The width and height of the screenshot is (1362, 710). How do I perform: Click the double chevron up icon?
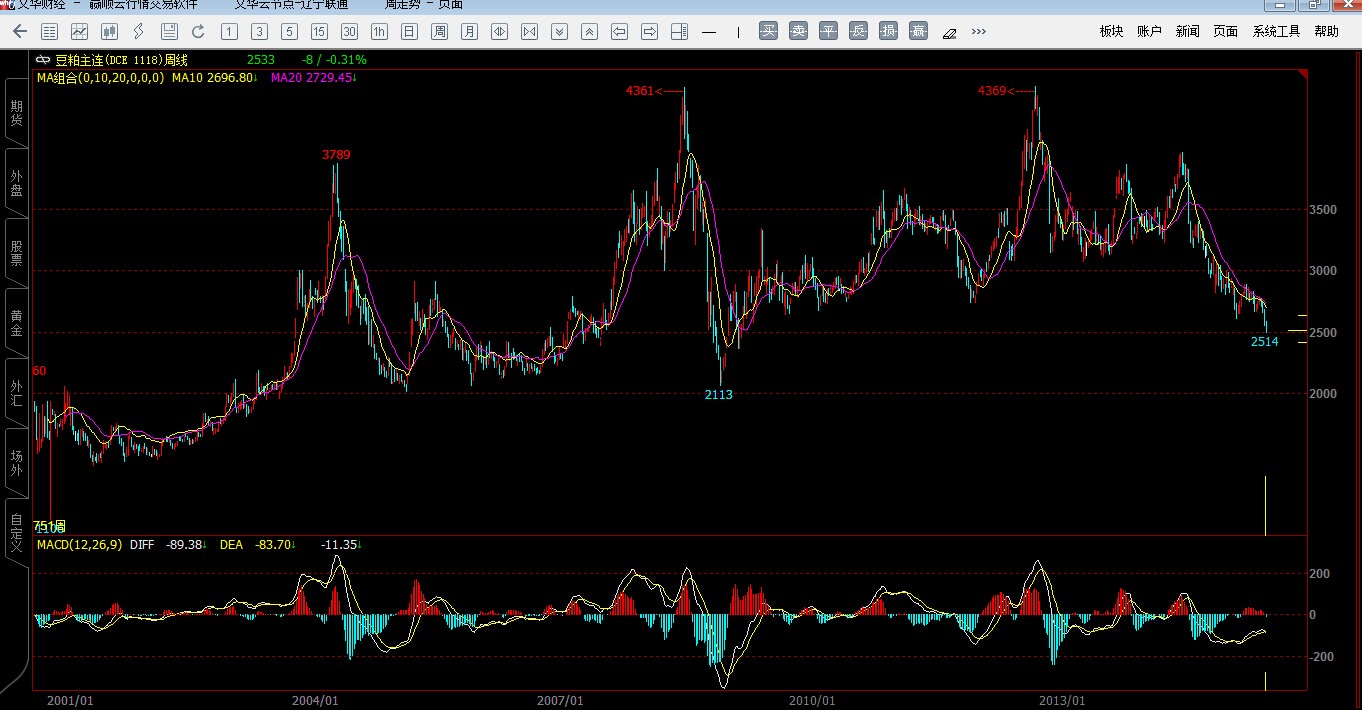[589, 32]
